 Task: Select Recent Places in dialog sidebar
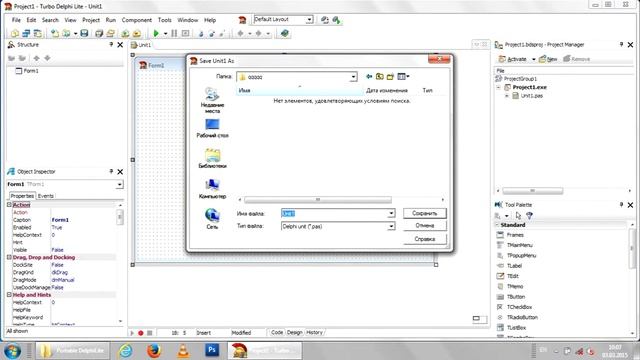click(x=212, y=100)
